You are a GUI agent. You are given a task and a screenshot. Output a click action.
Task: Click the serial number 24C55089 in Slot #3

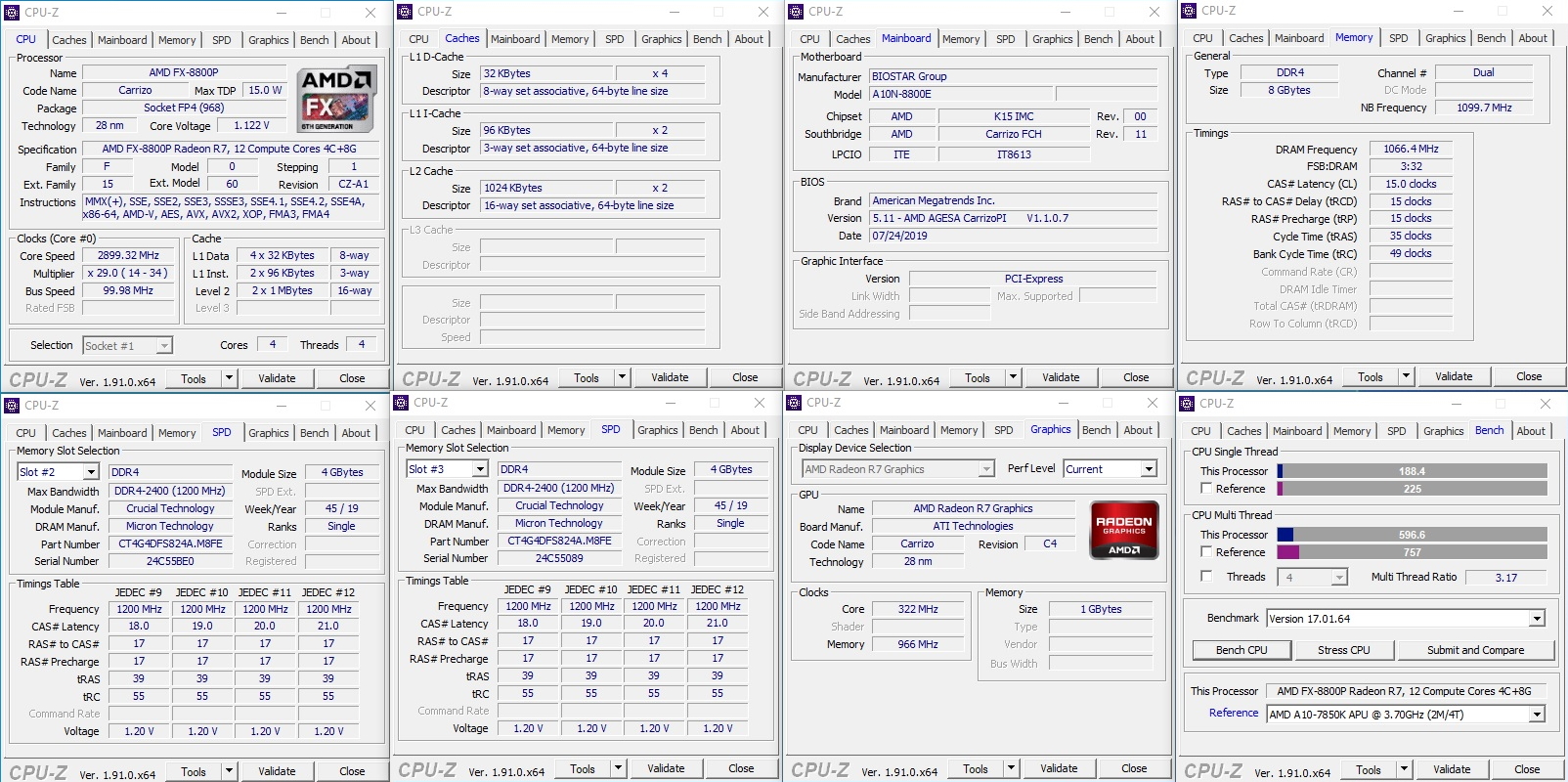click(x=559, y=559)
